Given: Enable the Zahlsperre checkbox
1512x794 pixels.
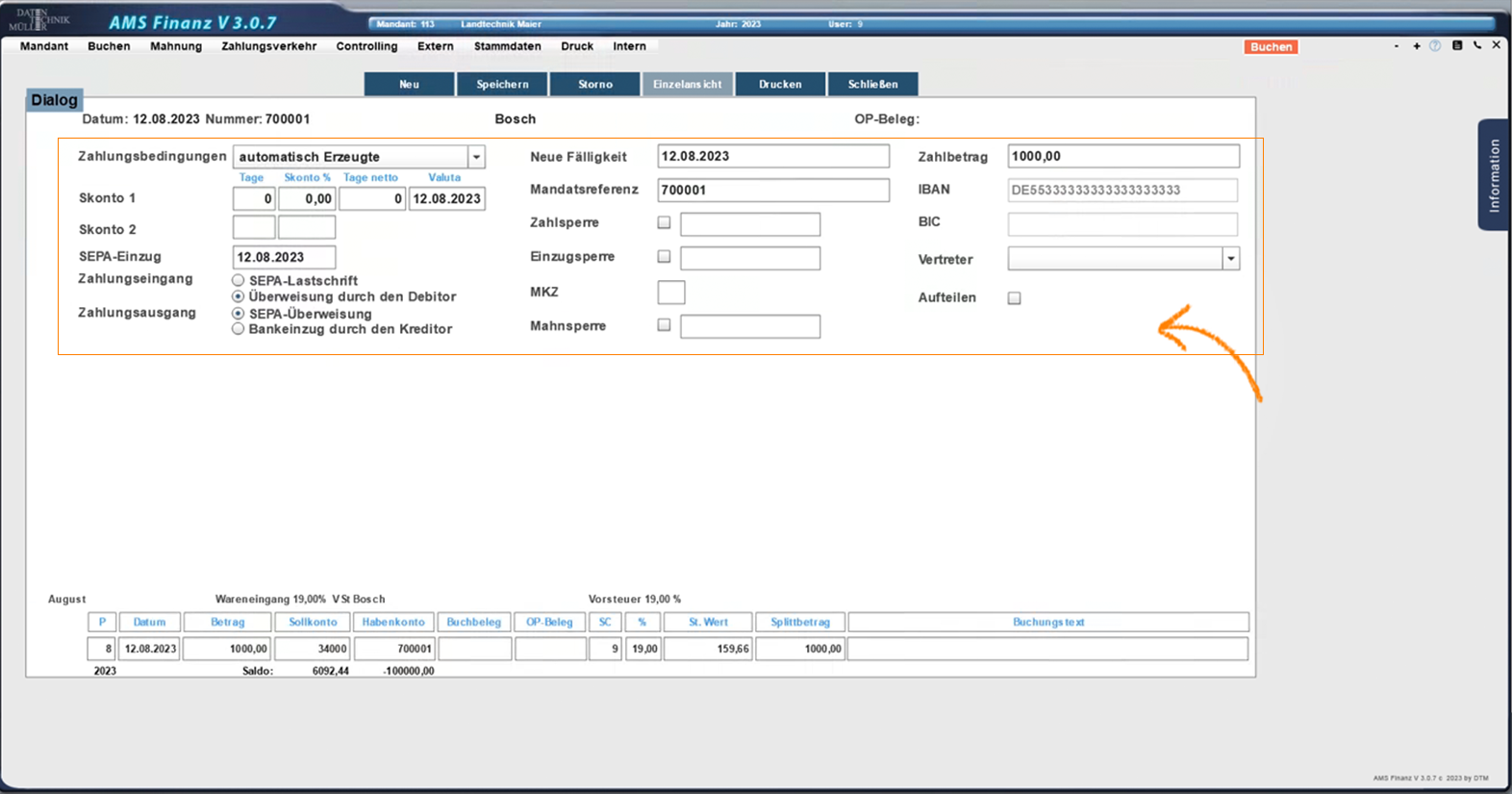Looking at the screenshot, I should [664, 222].
